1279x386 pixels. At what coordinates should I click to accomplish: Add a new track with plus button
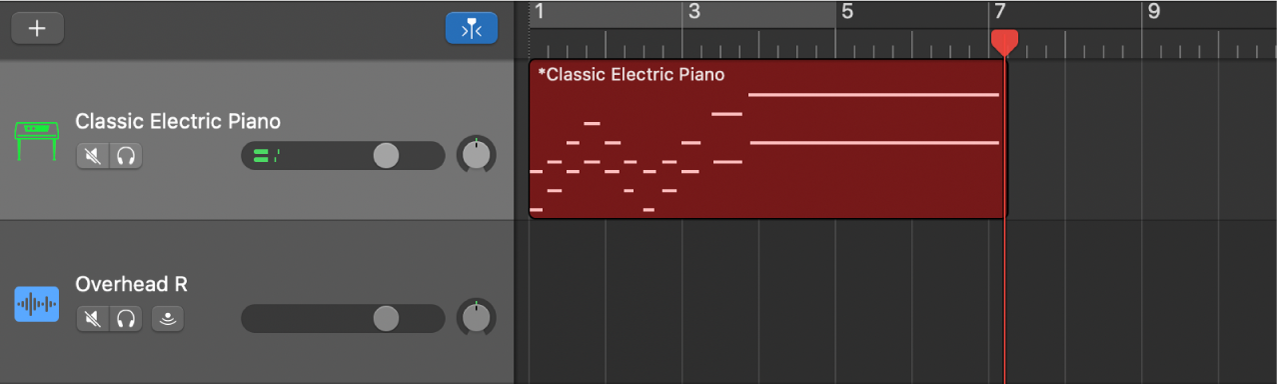click(38, 28)
